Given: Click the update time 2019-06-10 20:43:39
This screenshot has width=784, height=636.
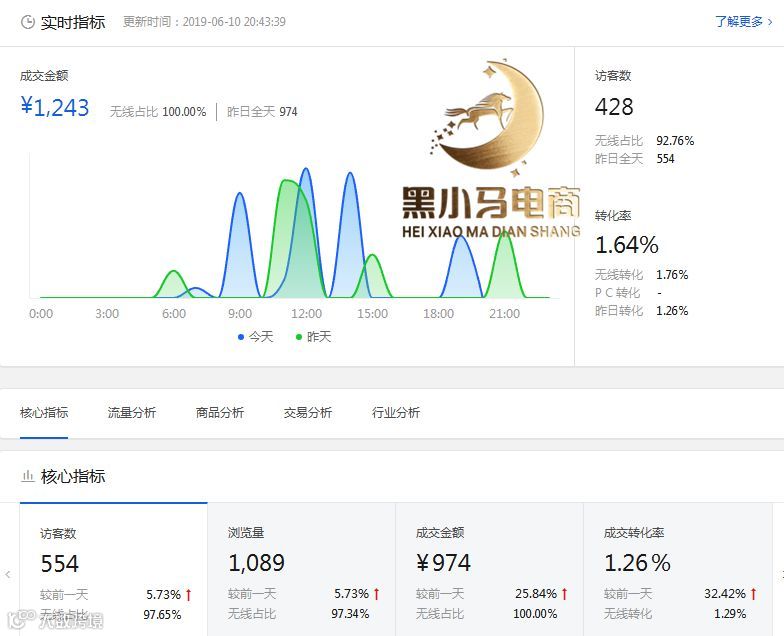Looking at the screenshot, I should click(x=234, y=22).
